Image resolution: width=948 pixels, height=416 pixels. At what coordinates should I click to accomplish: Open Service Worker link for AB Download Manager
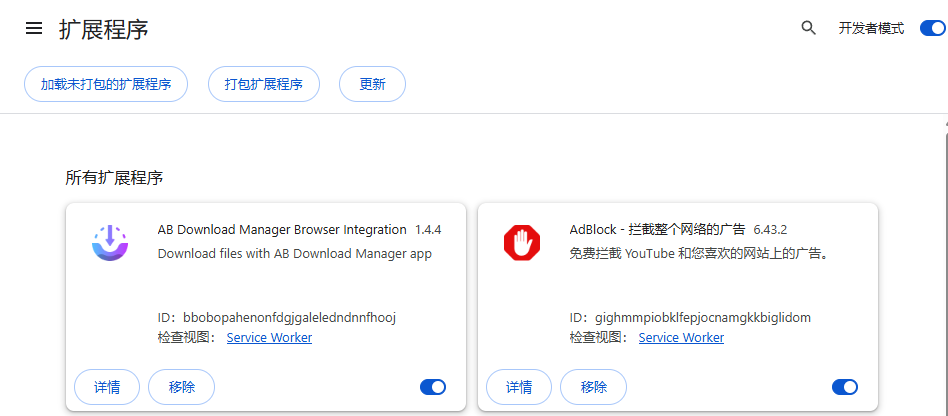pyautogui.click(x=269, y=337)
